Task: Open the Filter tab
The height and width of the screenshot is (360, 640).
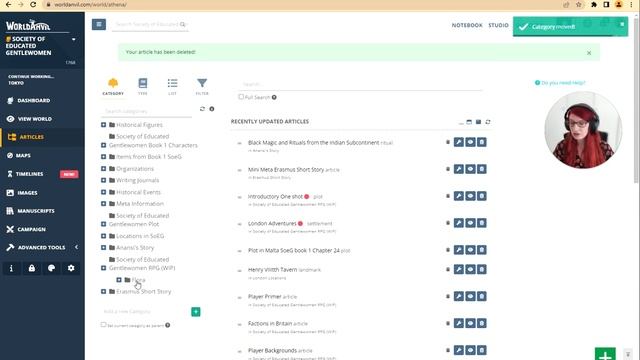Action: tap(202, 87)
